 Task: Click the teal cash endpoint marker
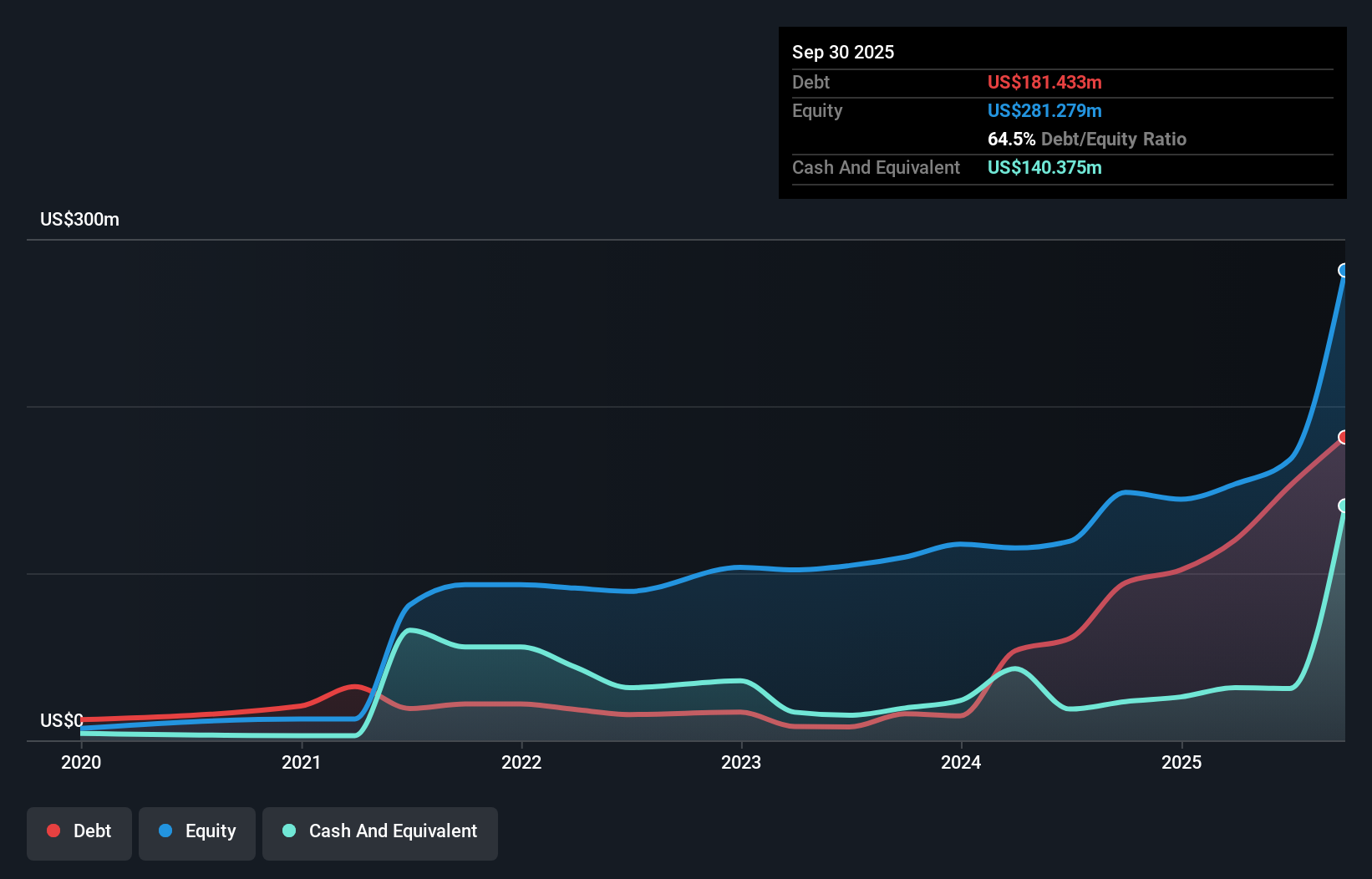click(x=1344, y=504)
